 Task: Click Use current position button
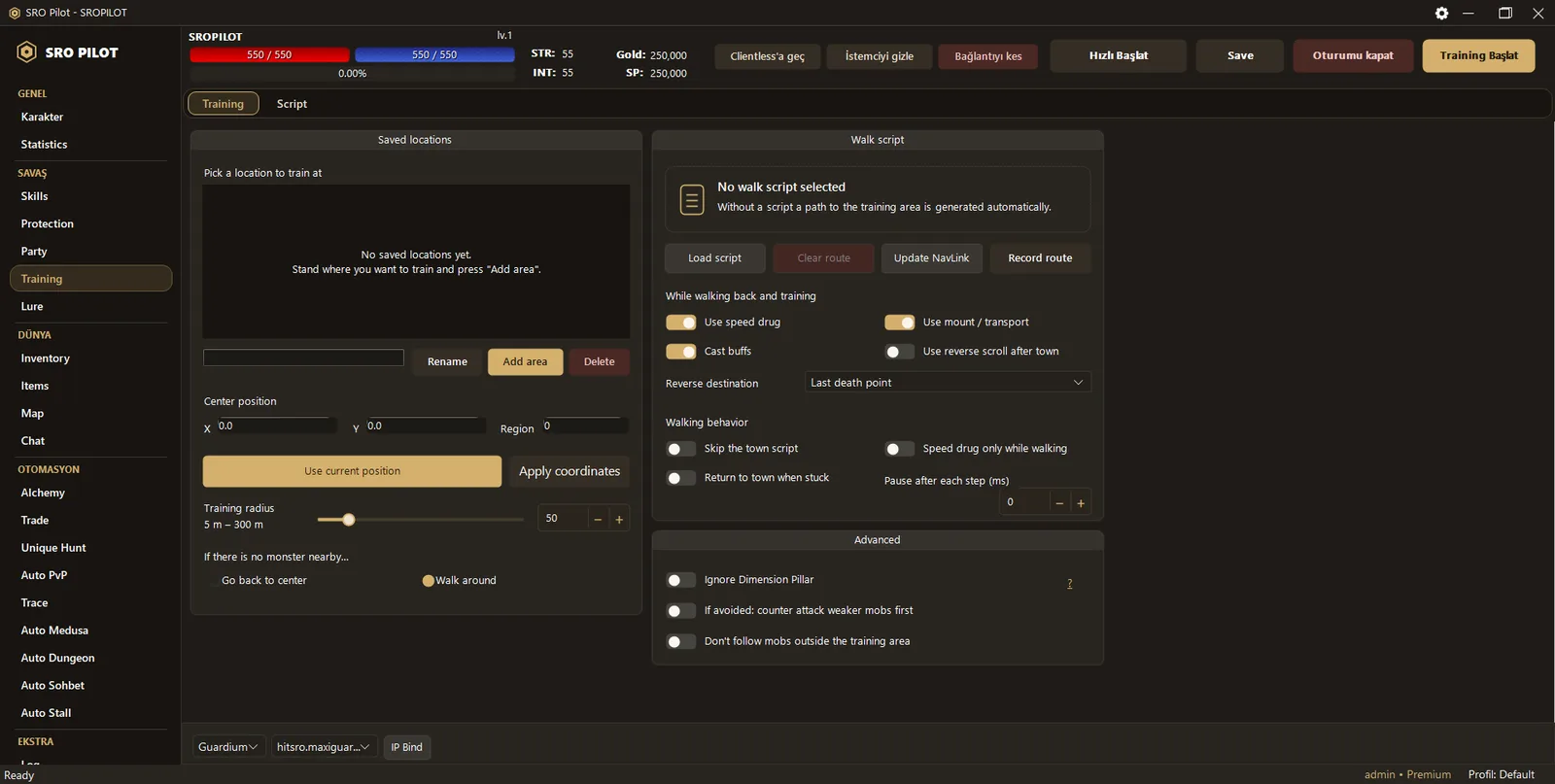[352, 471]
